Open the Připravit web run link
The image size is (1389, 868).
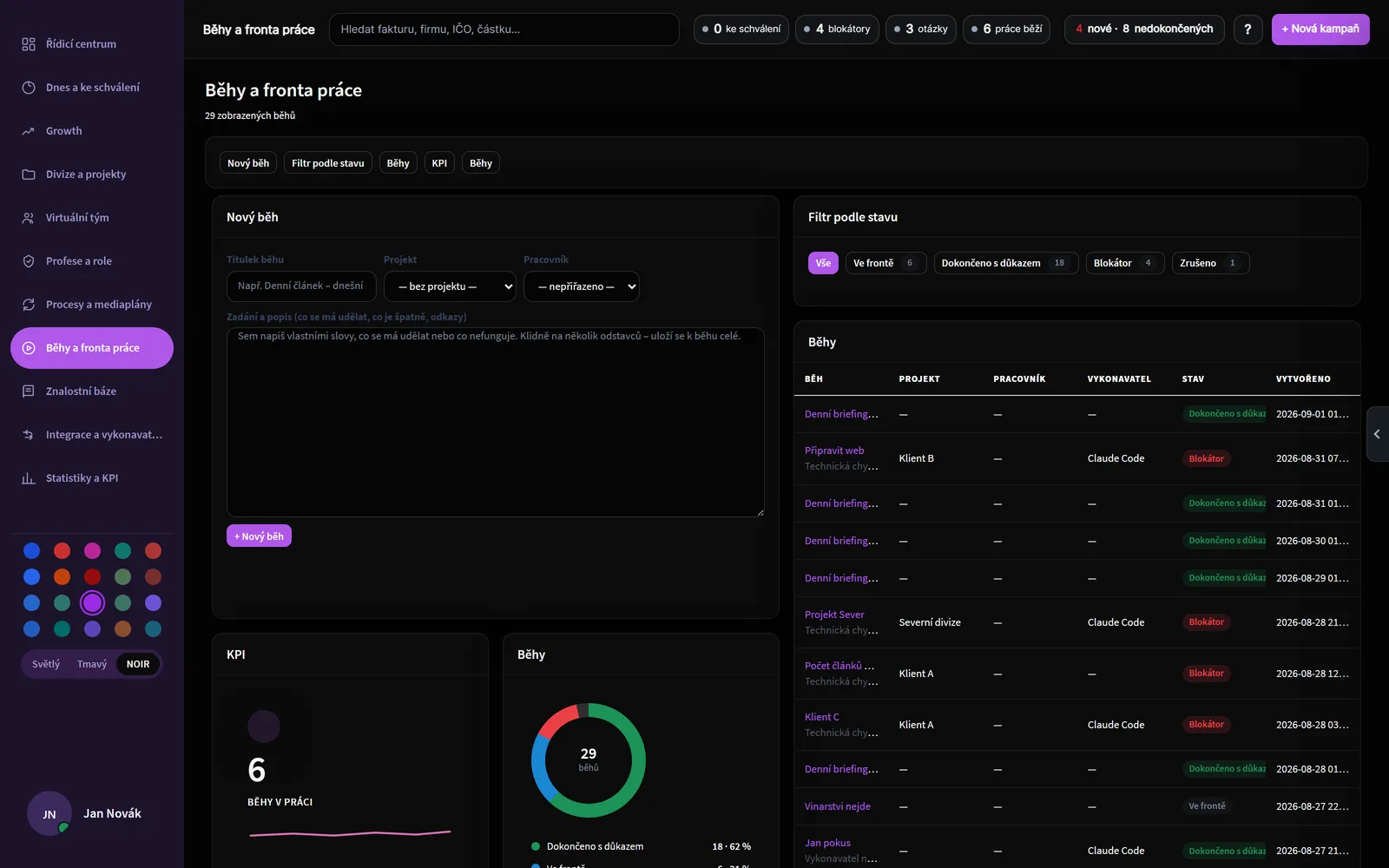pos(834,450)
